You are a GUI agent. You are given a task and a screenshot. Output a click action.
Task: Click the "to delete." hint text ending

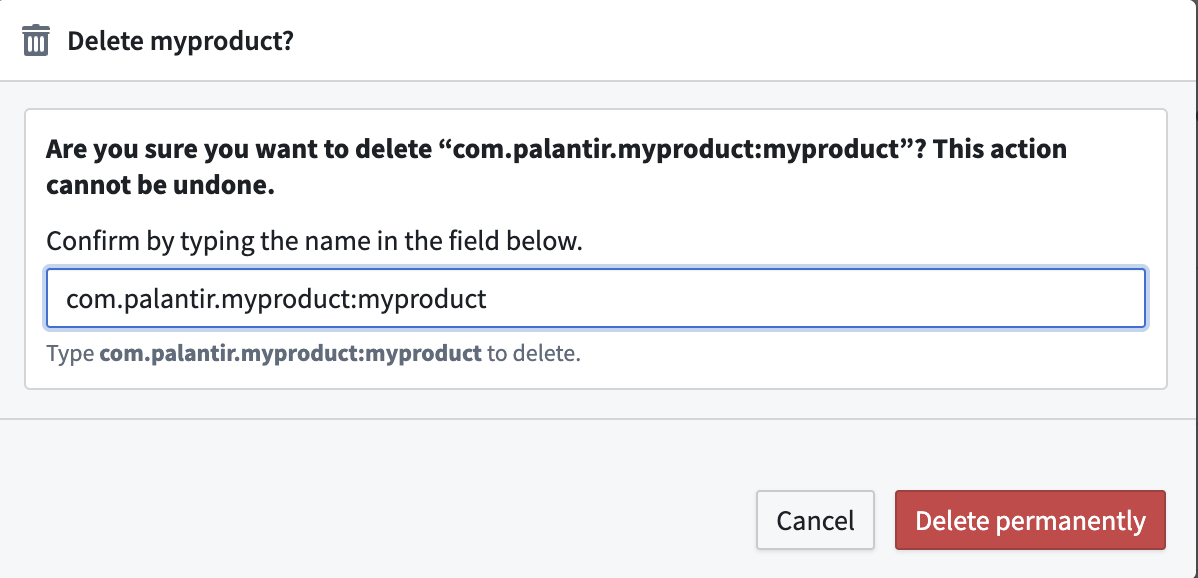click(x=534, y=353)
